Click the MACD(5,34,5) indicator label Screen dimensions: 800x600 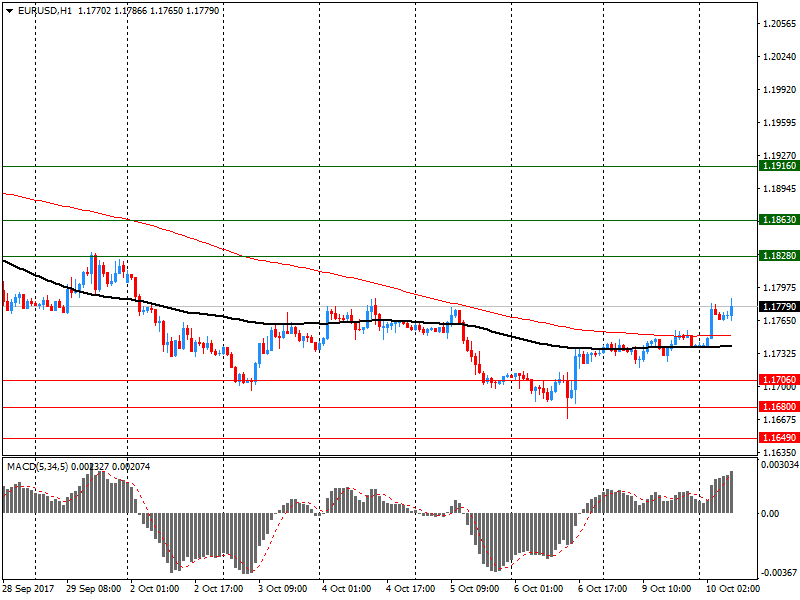coord(37,467)
